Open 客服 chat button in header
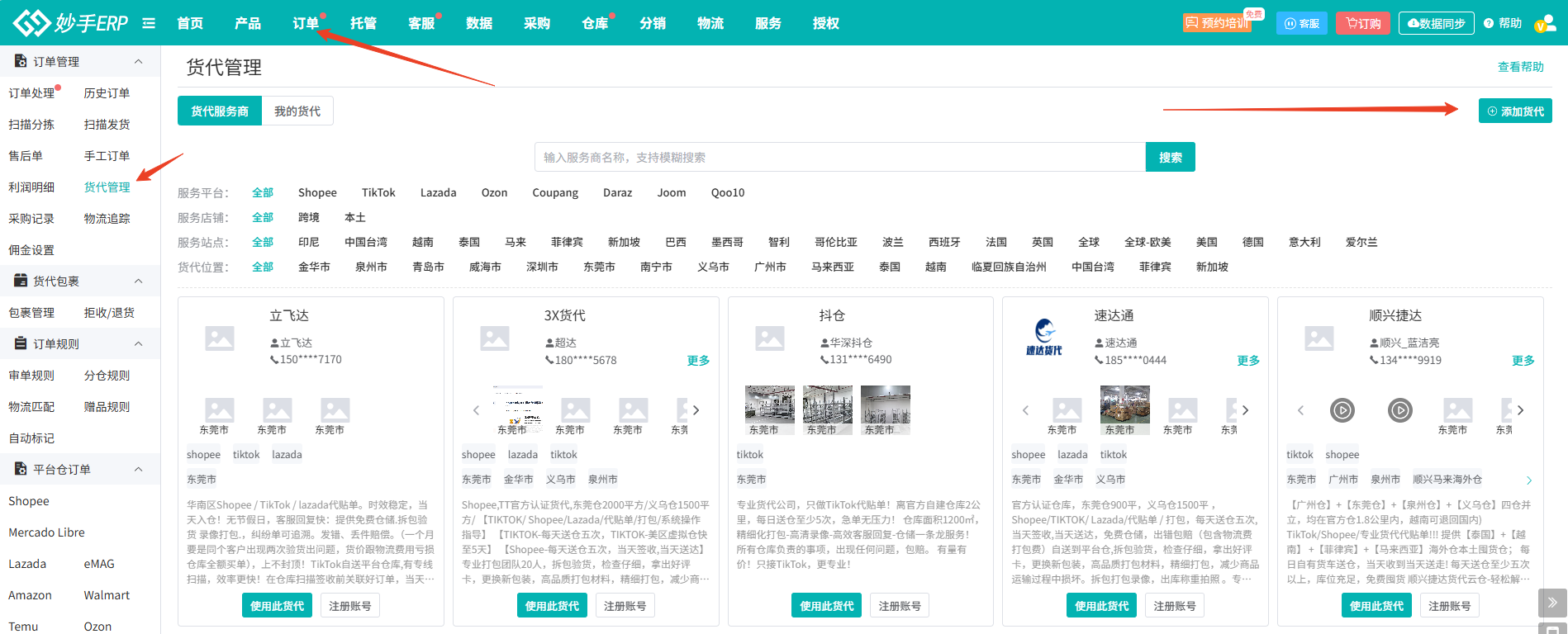 (x=1302, y=23)
